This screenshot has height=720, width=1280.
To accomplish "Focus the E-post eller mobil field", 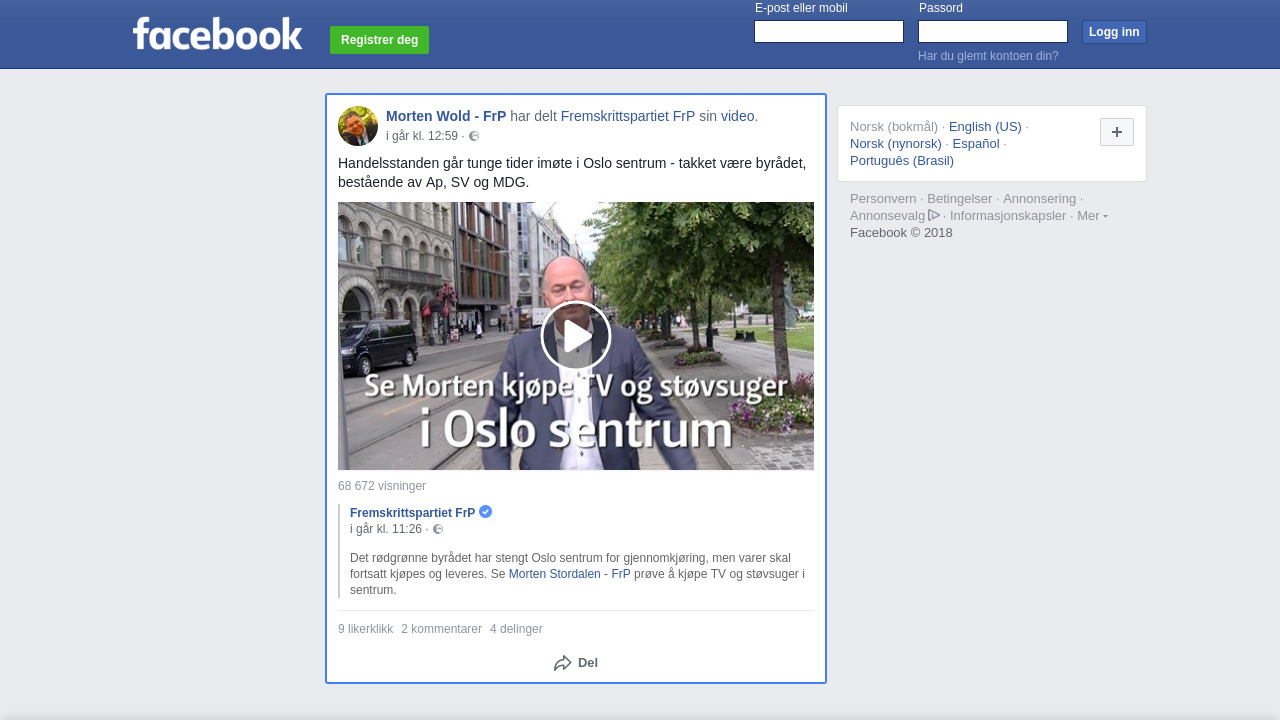I will (x=829, y=32).
